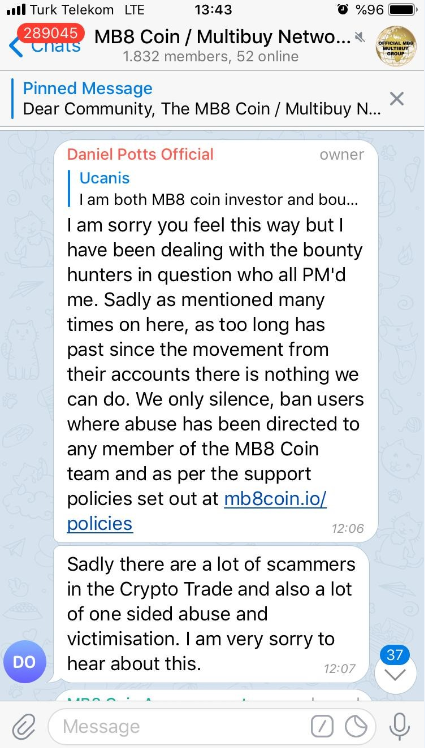This screenshot has height=748, width=425.
Task: Tap the DO user avatar
Action: (24, 662)
